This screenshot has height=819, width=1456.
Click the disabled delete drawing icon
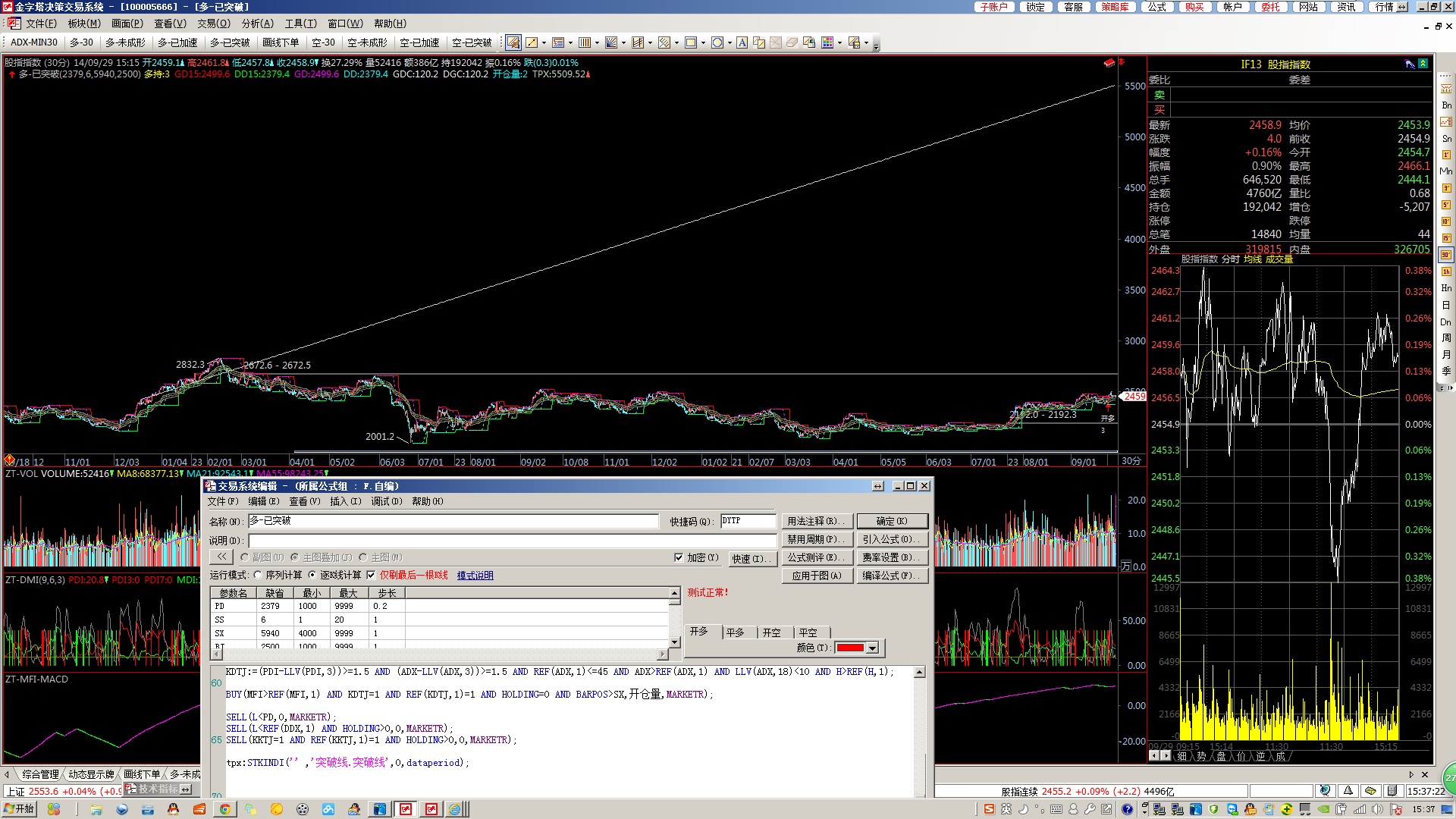776,42
